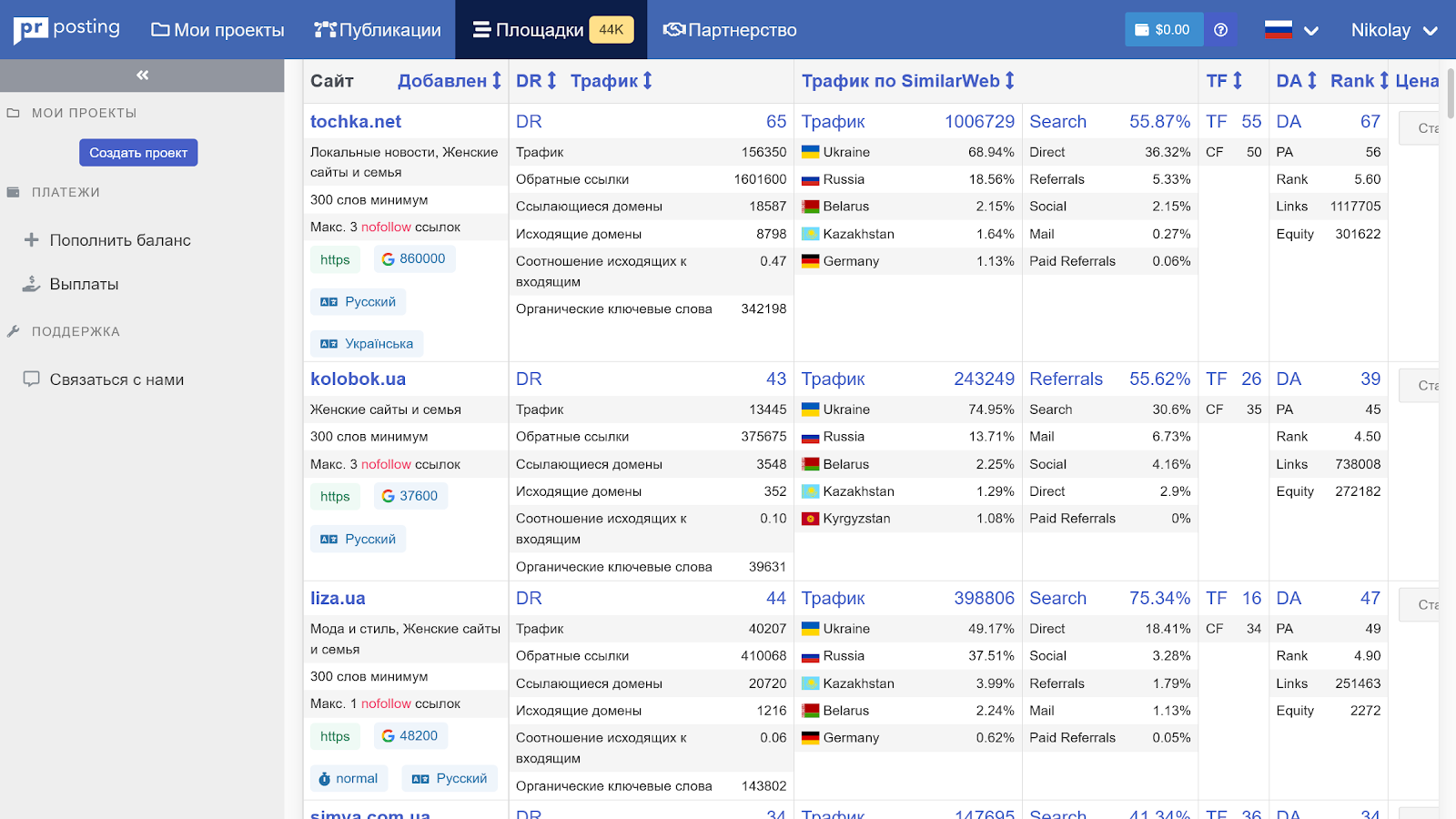
Task: Click https tag for kolobok.ua
Action: 335,497
